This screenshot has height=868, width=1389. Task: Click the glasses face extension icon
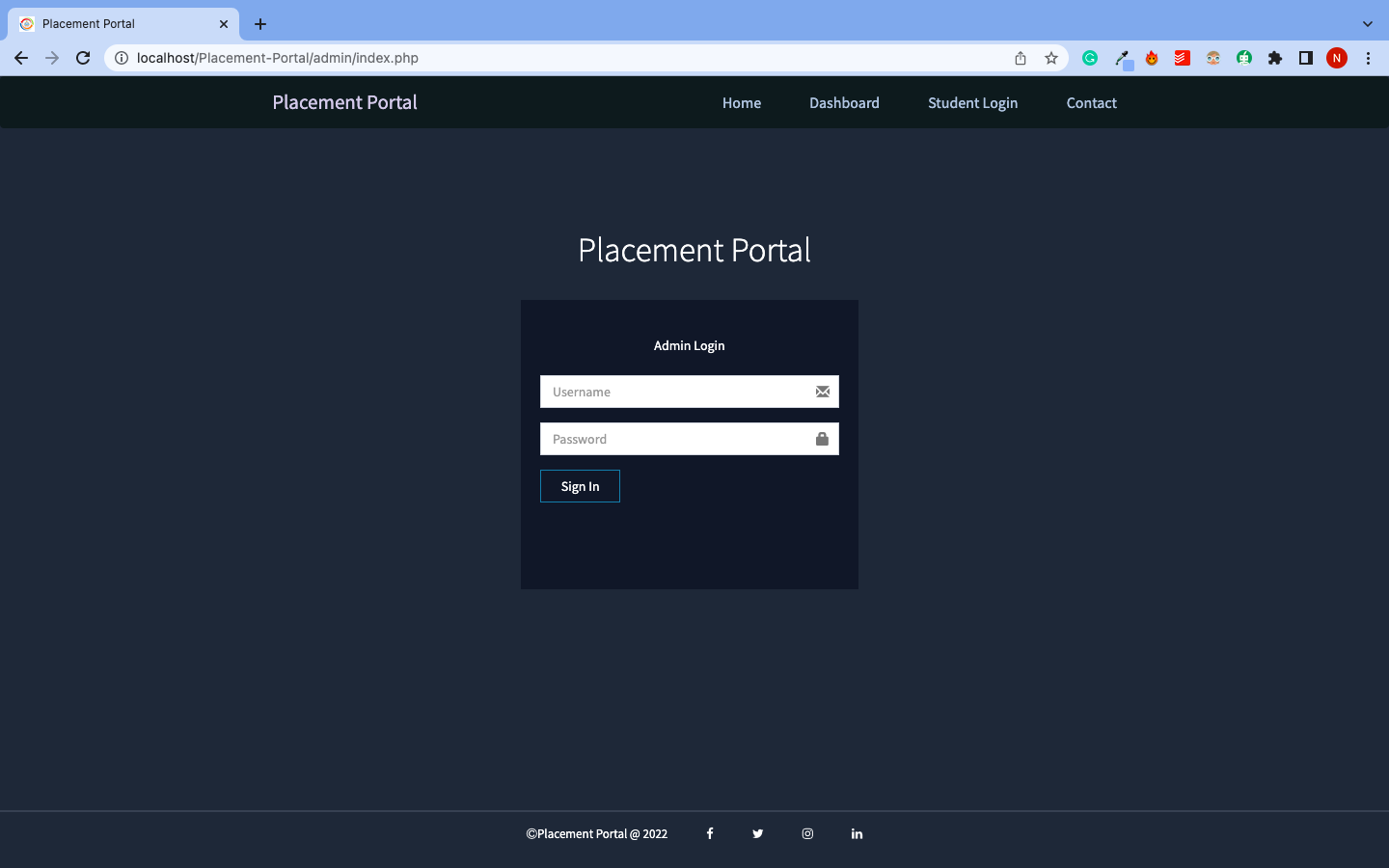click(1213, 58)
